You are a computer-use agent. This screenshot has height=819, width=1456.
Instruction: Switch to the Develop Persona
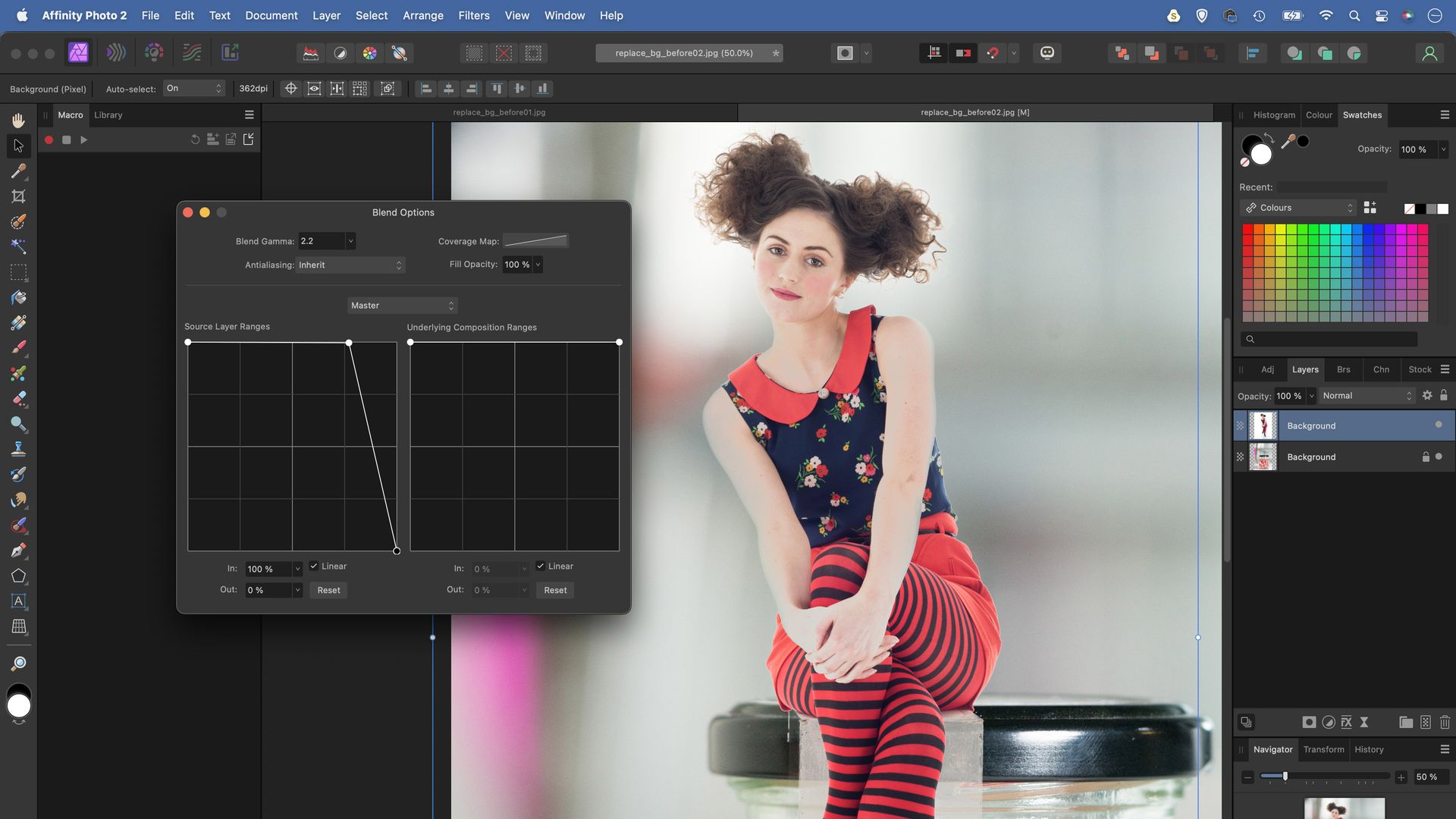(x=154, y=52)
